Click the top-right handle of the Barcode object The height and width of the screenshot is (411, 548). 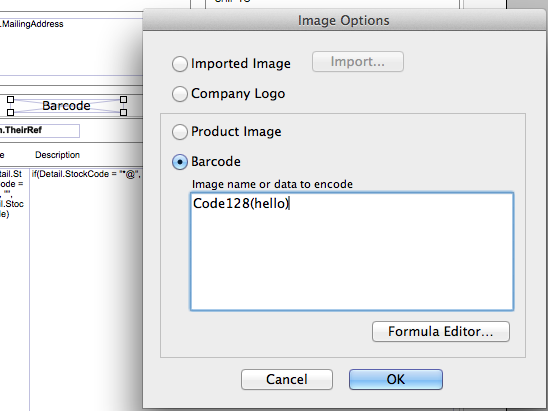pyautogui.click(x=123, y=100)
